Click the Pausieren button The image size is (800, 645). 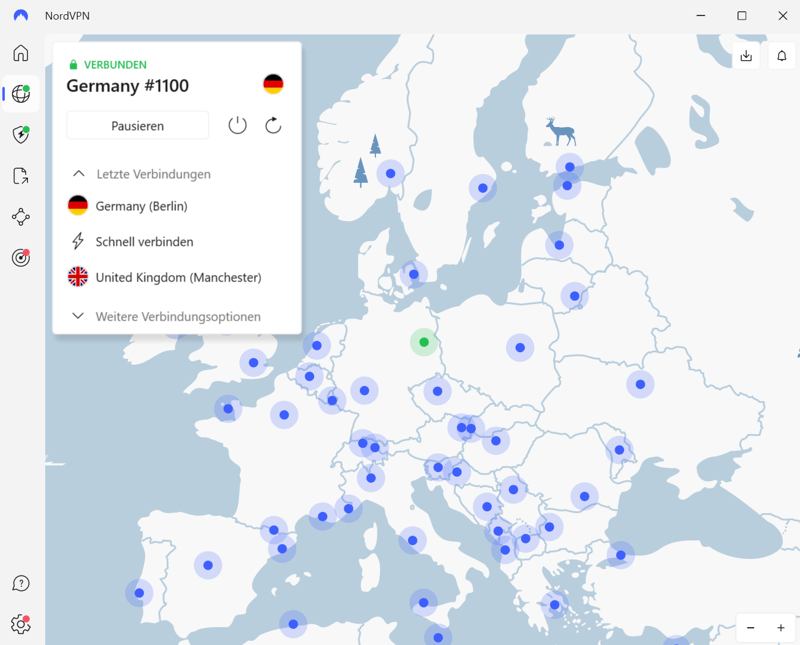(x=138, y=126)
